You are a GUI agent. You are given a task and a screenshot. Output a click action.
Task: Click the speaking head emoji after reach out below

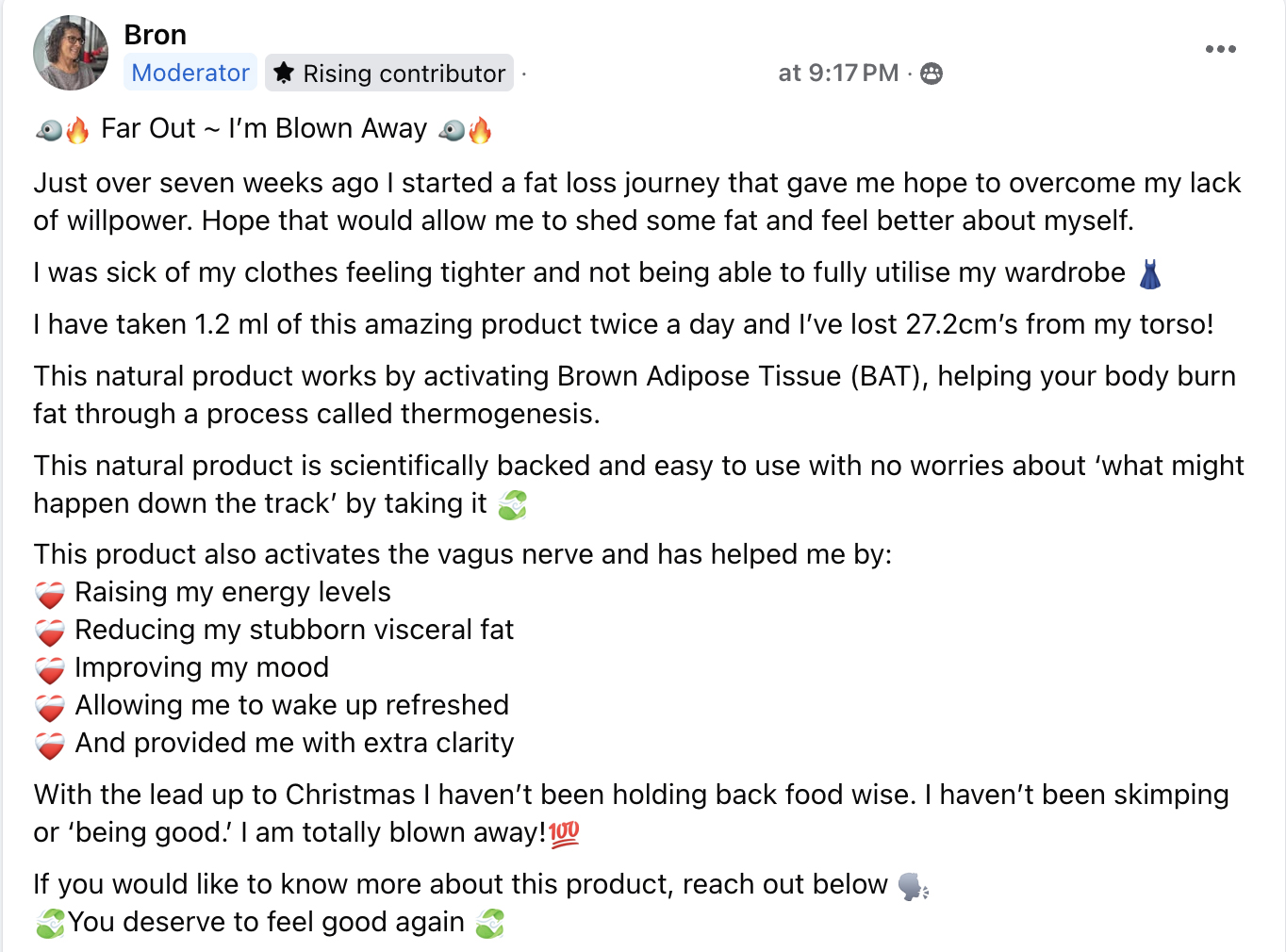[x=913, y=886]
